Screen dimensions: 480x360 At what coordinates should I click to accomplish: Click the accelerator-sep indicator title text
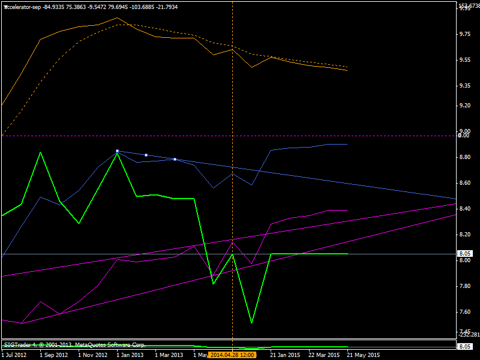23,7
